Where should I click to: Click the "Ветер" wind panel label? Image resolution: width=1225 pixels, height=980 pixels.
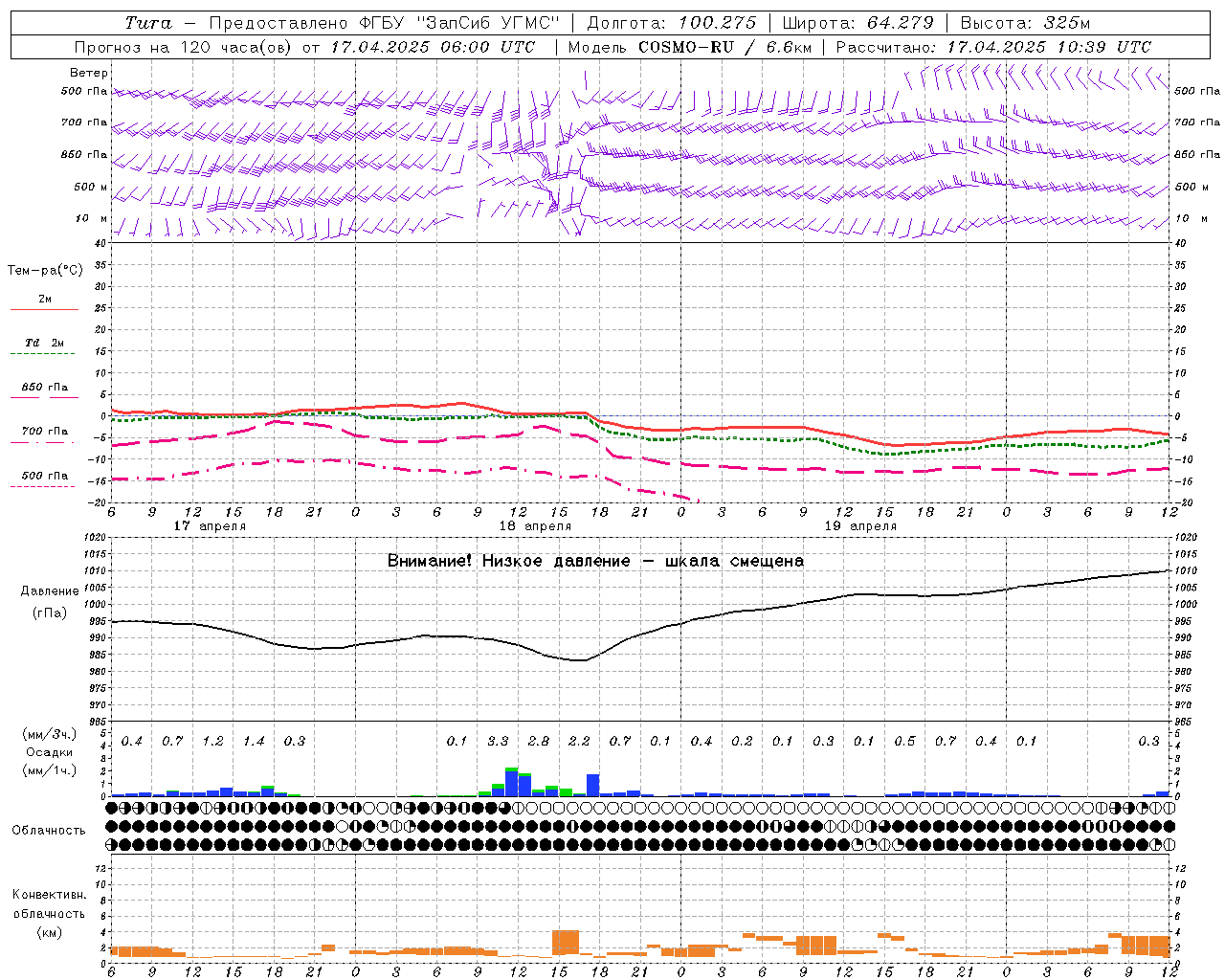89,73
